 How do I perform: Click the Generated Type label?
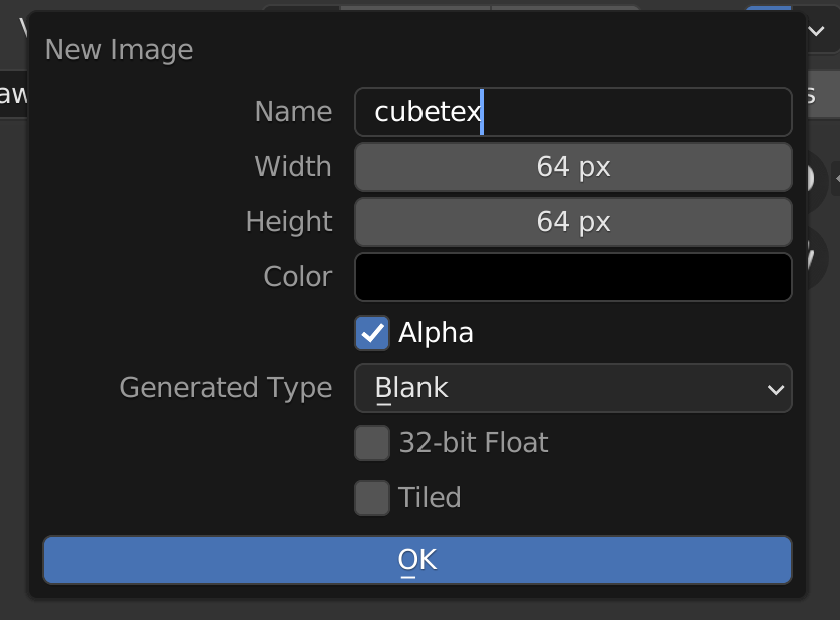(x=225, y=388)
